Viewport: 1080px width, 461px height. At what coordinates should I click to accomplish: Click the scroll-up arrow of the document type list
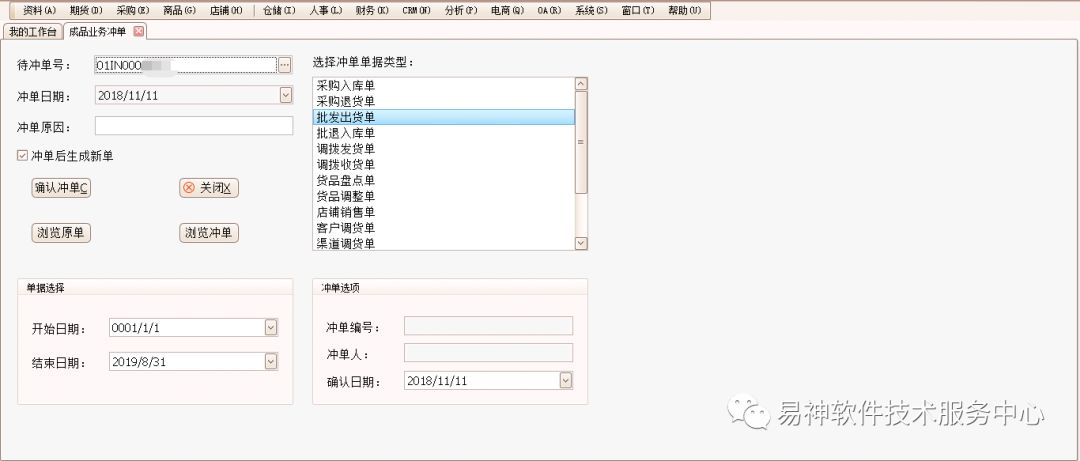[x=581, y=85]
